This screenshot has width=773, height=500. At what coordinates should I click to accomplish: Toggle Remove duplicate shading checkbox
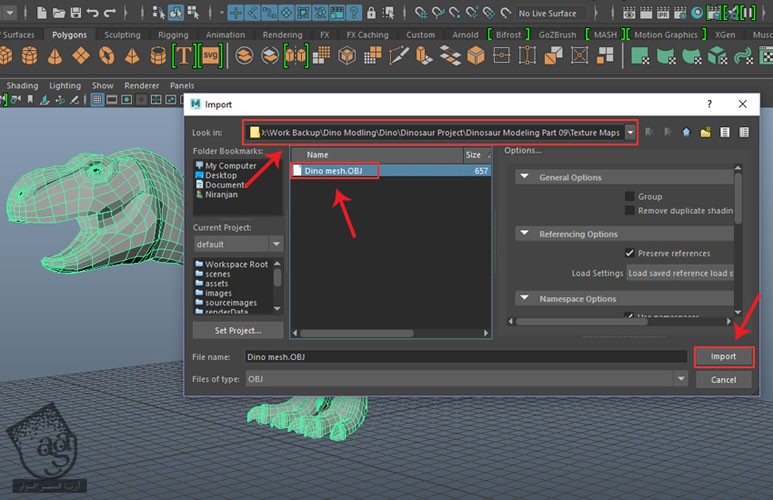point(629,211)
